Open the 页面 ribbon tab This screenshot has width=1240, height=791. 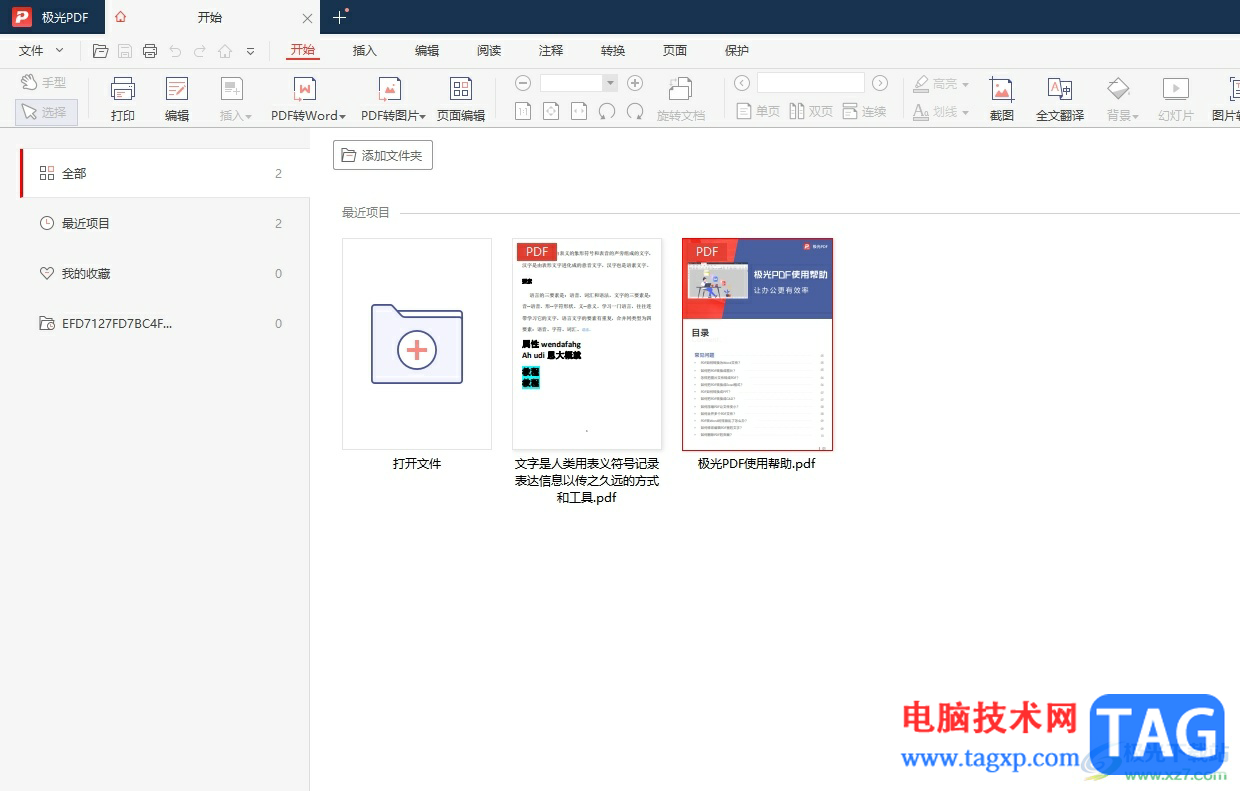675,50
